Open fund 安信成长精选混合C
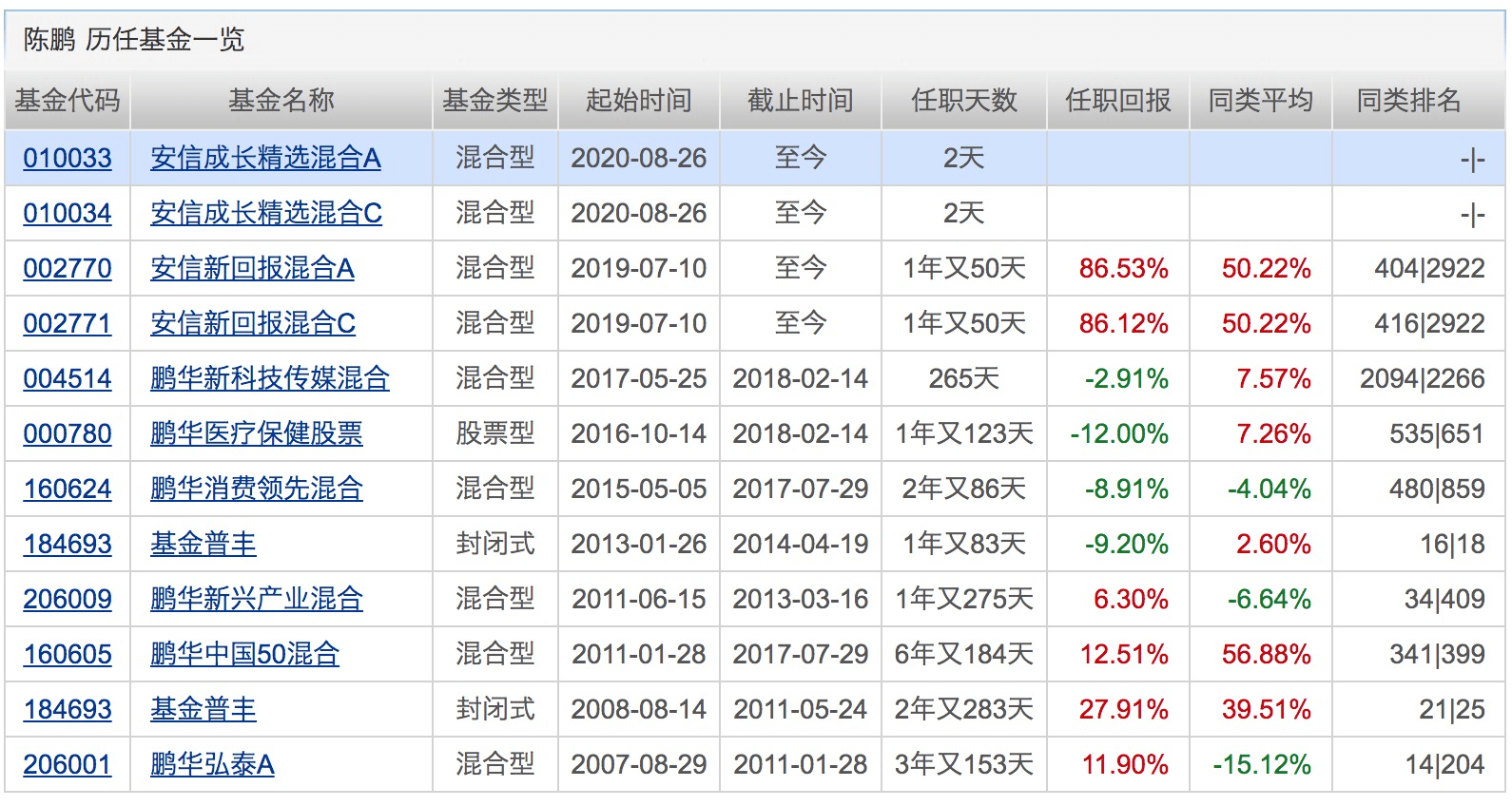The height and width of the screenshot is (806, 1512). (x=266, y=213)
